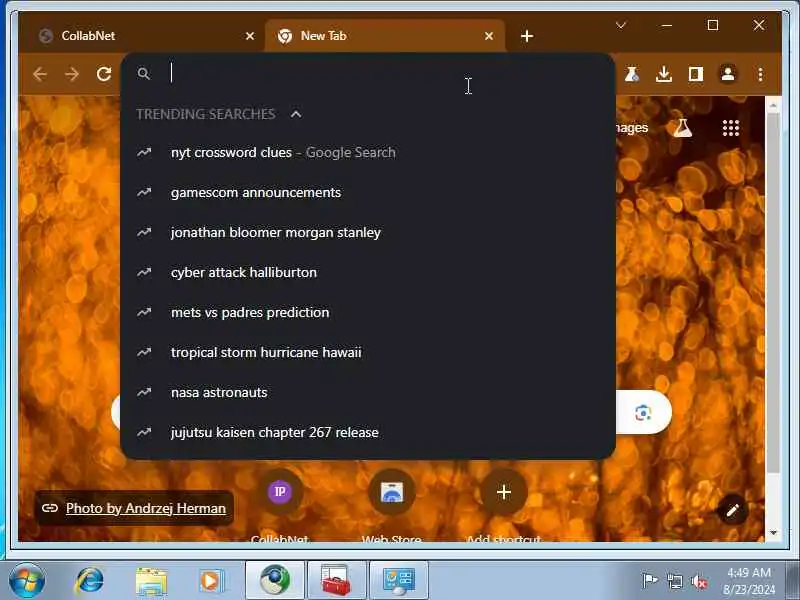Go back with the browser back arrow
The height and width of the screenshot is (600, 800).
(x=40, y=74)
